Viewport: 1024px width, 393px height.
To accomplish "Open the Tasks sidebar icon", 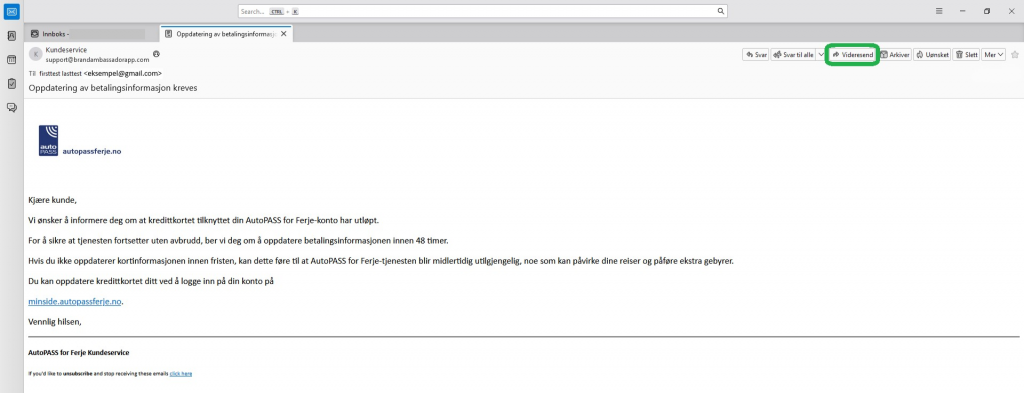I will [x=11, y=84].
